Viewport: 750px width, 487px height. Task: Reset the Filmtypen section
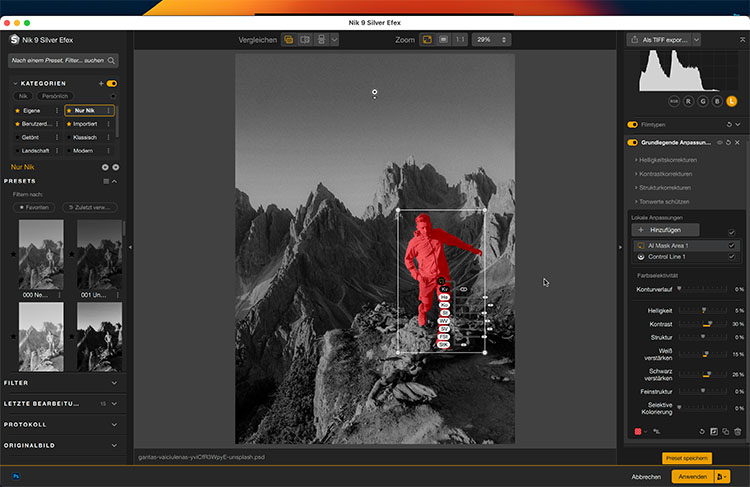tap(727, 125)
